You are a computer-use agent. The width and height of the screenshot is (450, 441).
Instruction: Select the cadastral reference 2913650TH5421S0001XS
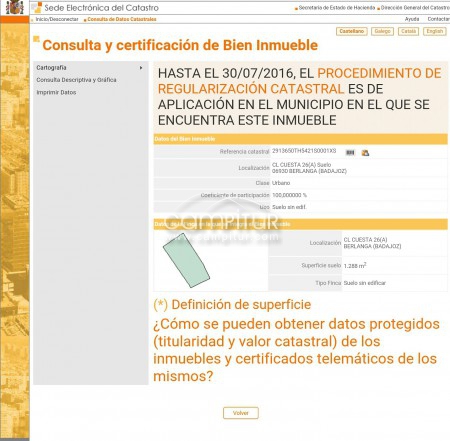304,151
